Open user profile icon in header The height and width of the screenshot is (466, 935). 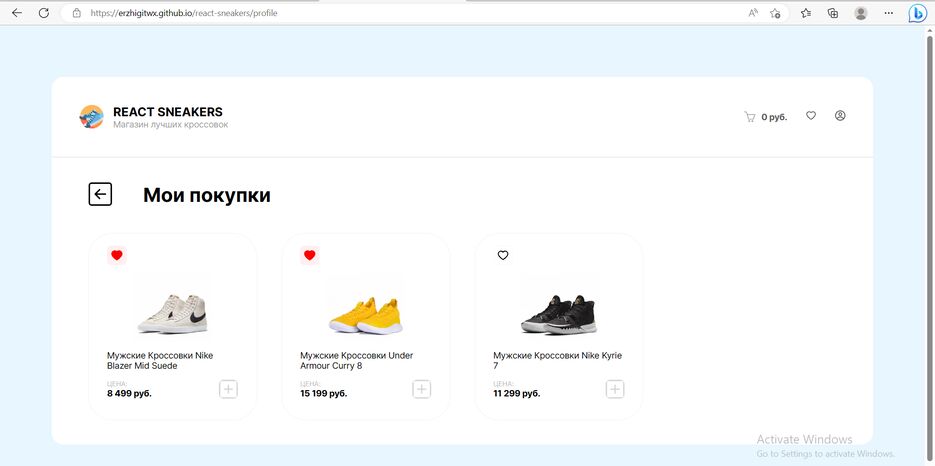840,116
